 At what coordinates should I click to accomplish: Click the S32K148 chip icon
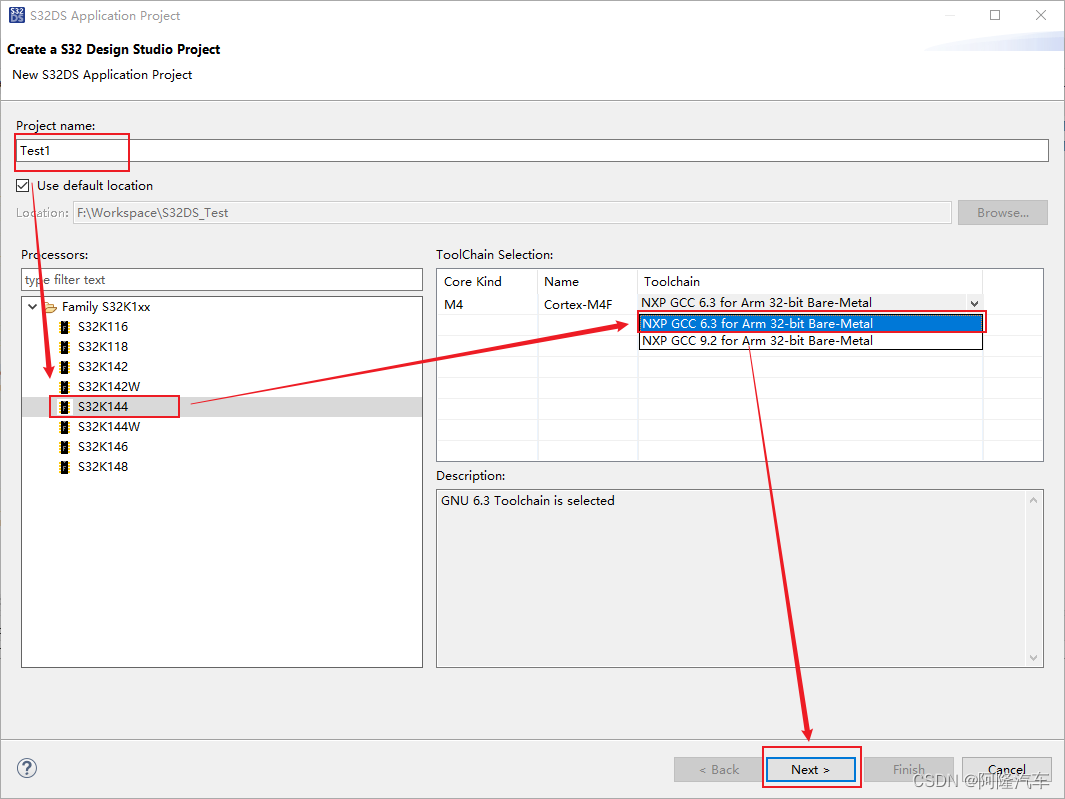click(65, 467)
